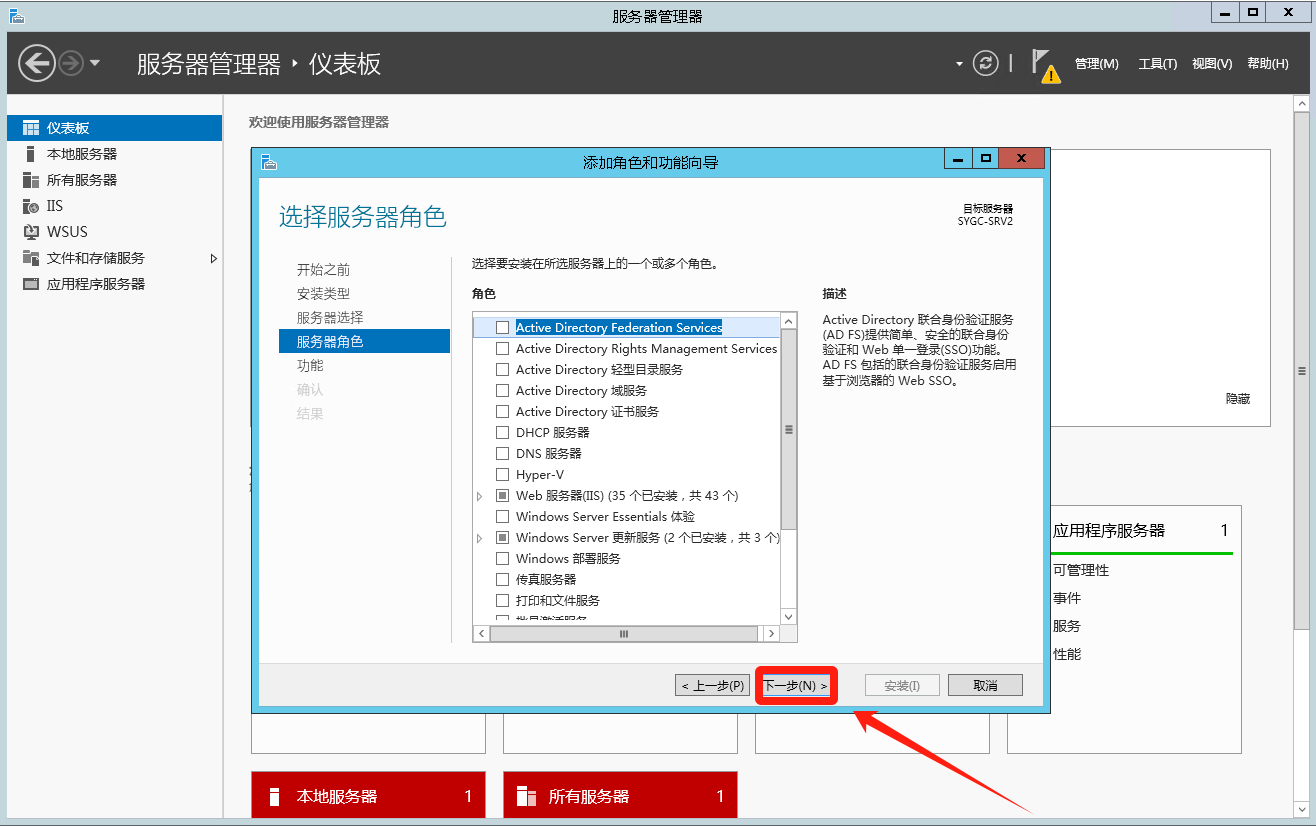Expand file and storage services submenu

tap(213, 258)
